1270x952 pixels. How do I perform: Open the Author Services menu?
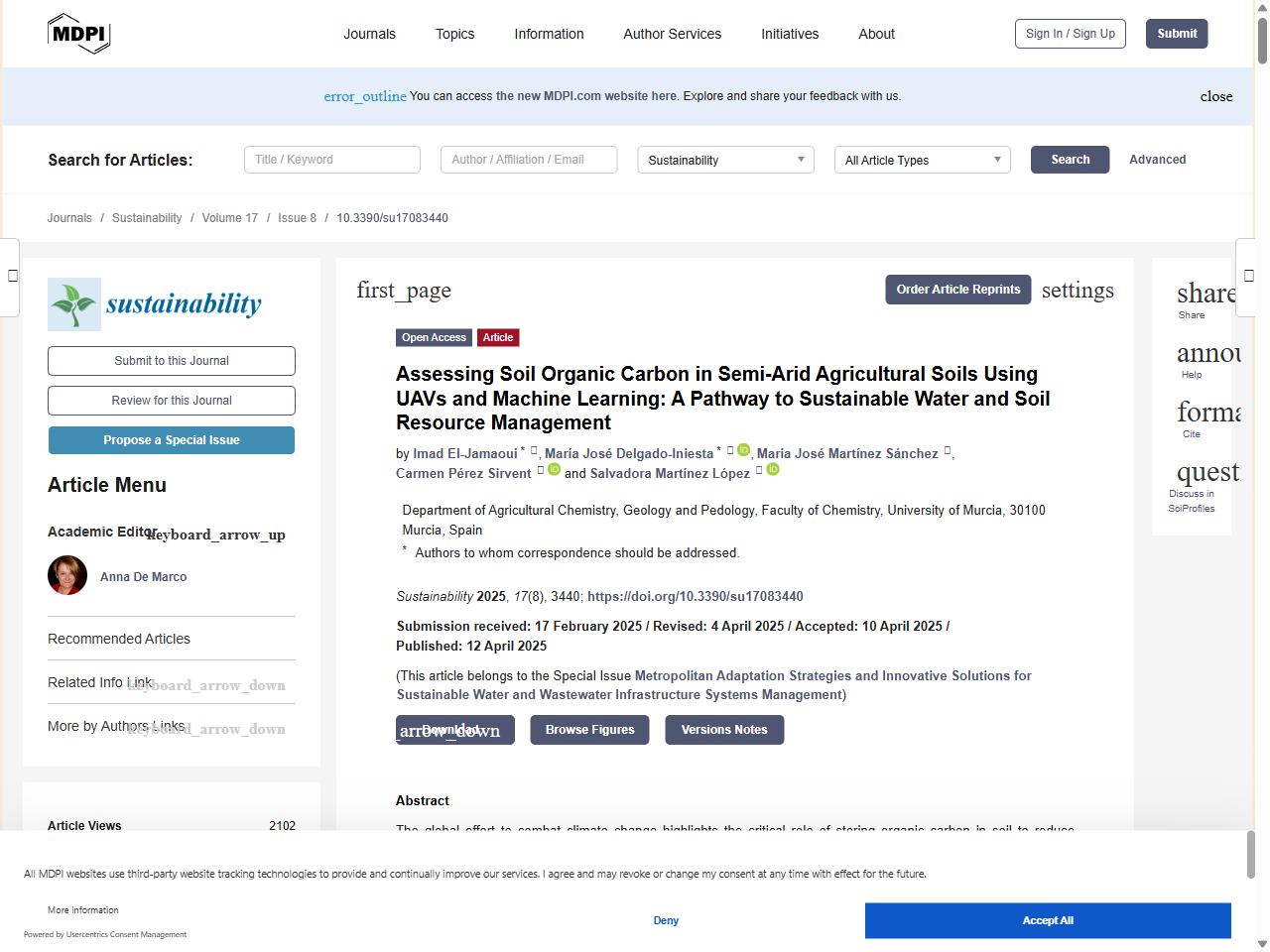point(672,34)
